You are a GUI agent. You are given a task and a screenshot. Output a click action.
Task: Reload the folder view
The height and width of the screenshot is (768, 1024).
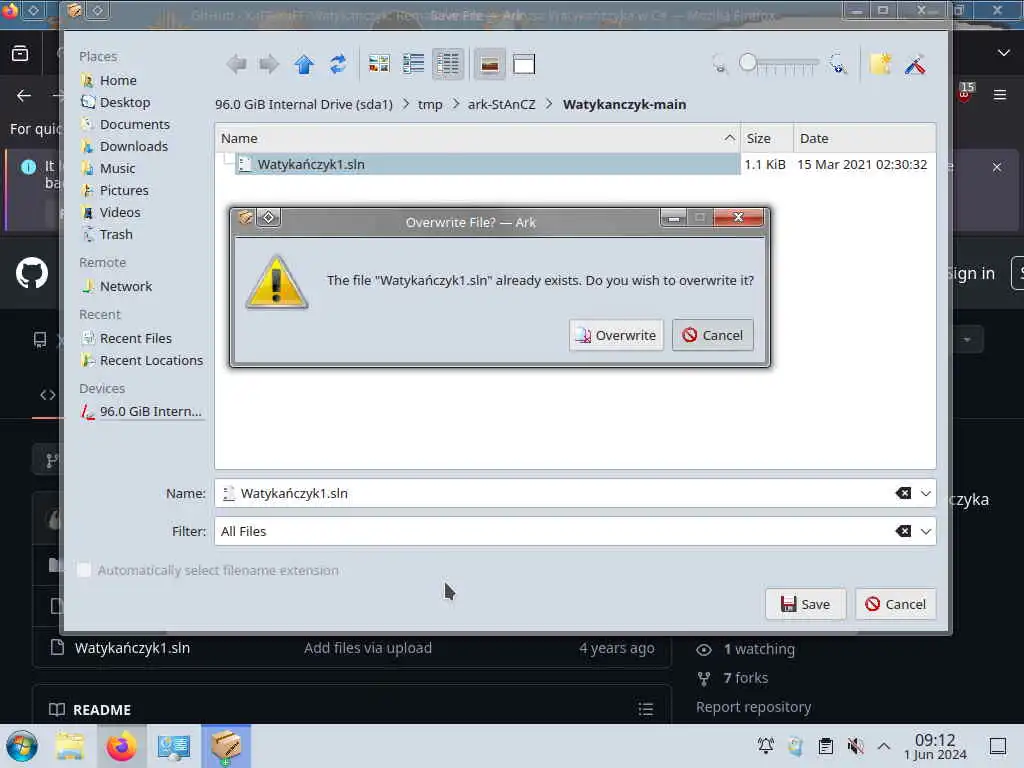point(338,64)
